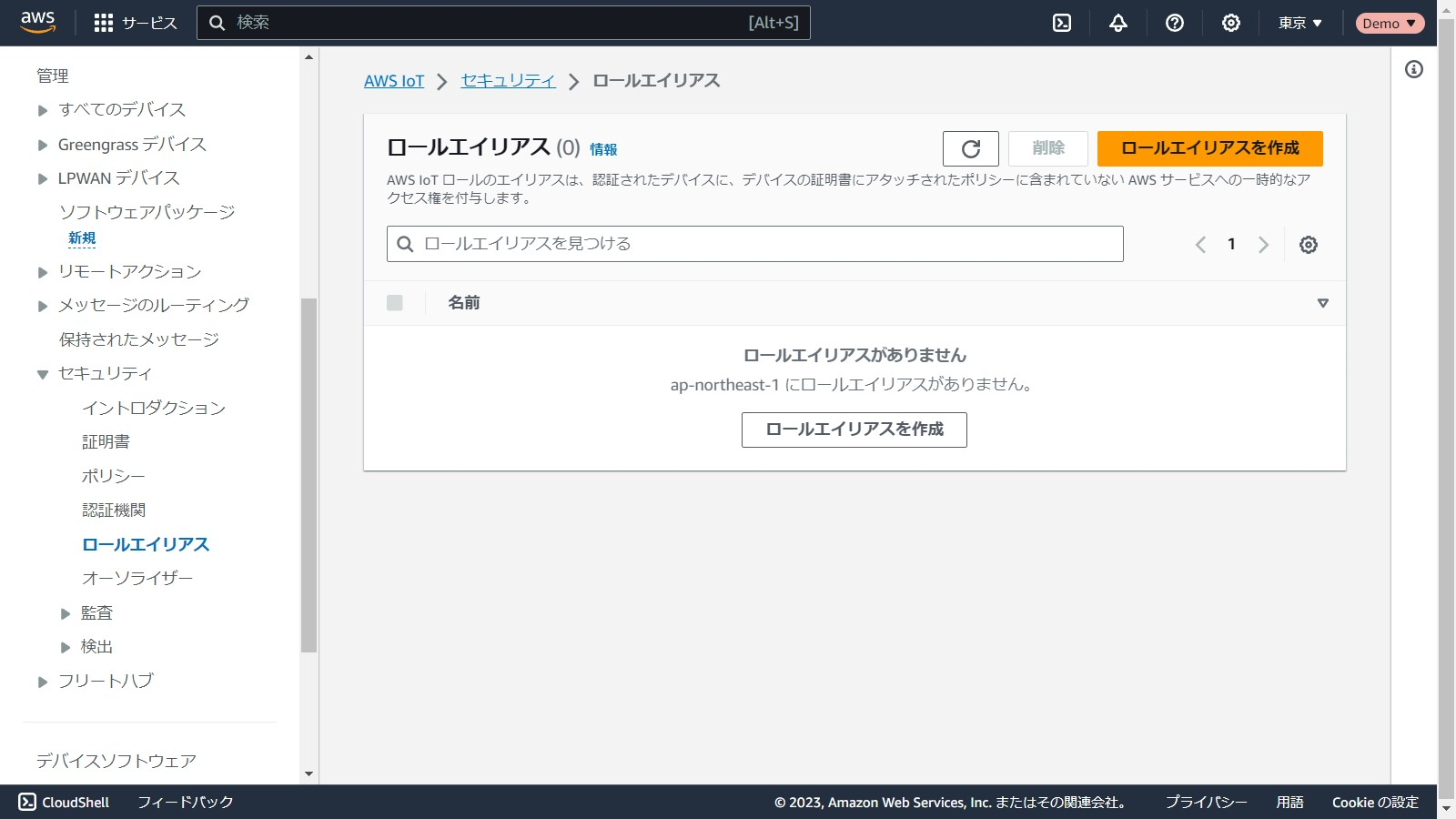Click the find role alias search field
1456x819 pixels.
(755, 244)
